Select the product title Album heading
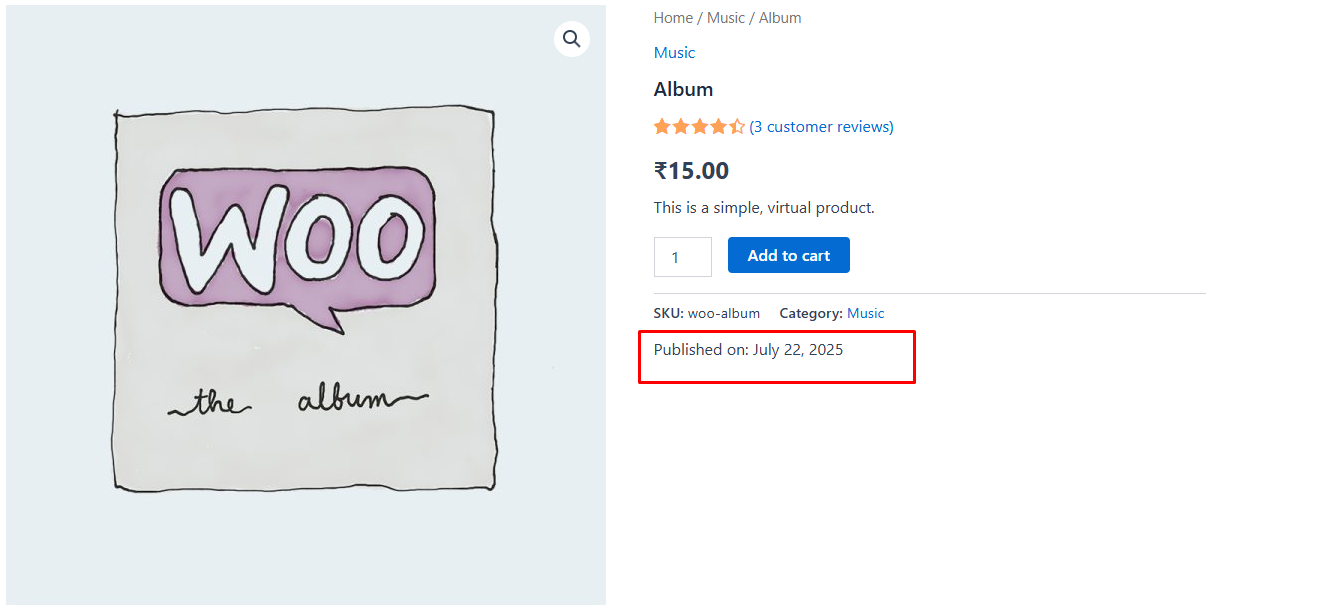The width and height of the screenshot is (1339, 608). (x=683, y=89)
